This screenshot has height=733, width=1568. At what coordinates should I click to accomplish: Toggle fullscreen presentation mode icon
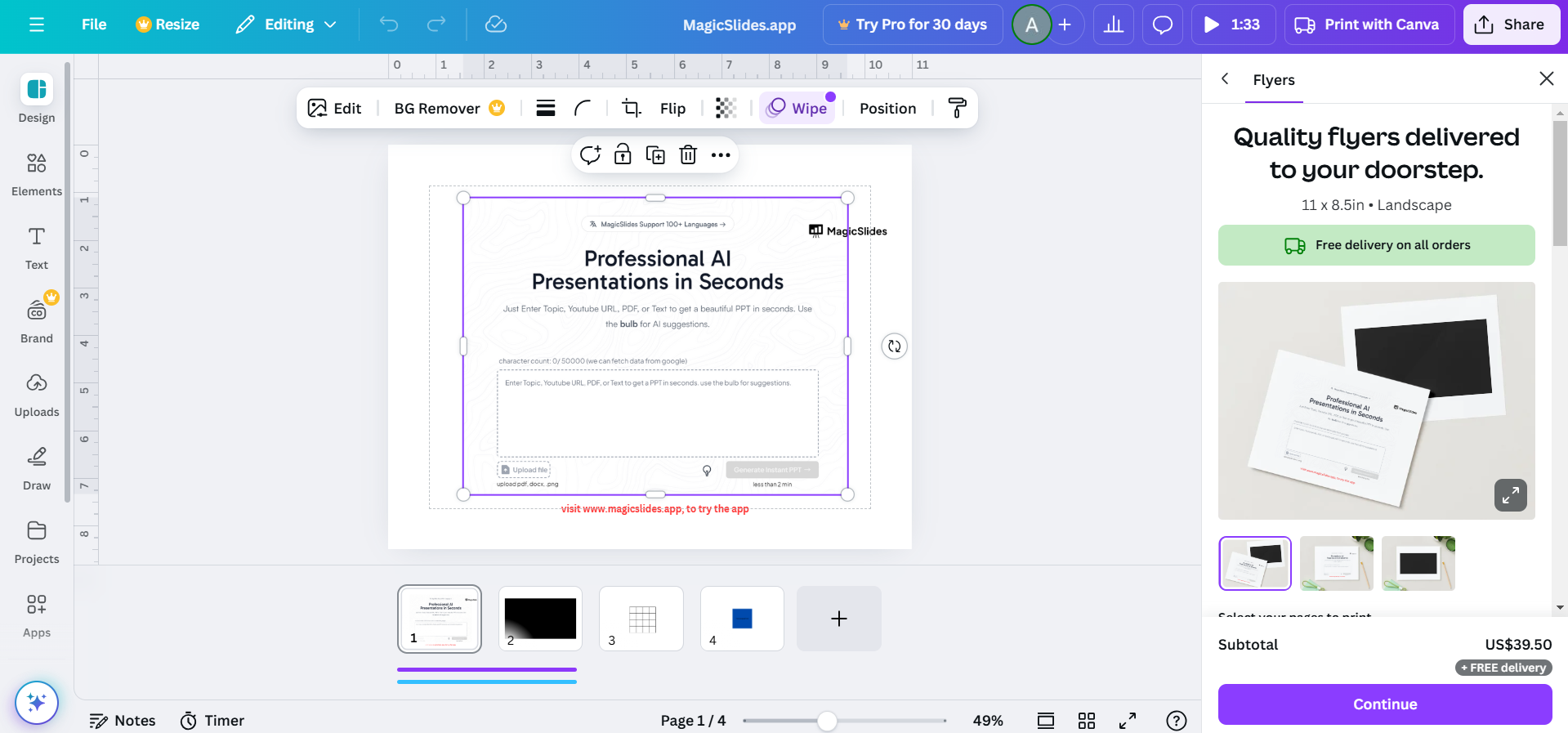[1128, 721]
